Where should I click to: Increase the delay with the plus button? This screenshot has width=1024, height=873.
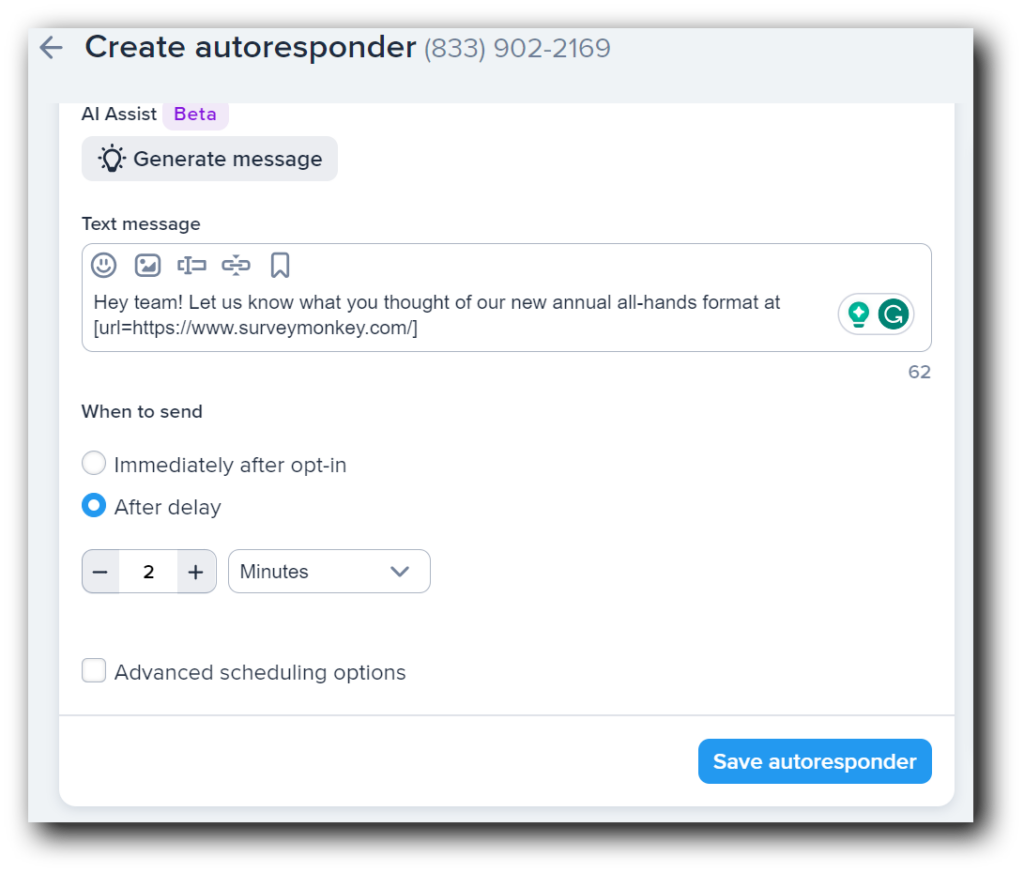pyautogui.click(x=195, y=571)
